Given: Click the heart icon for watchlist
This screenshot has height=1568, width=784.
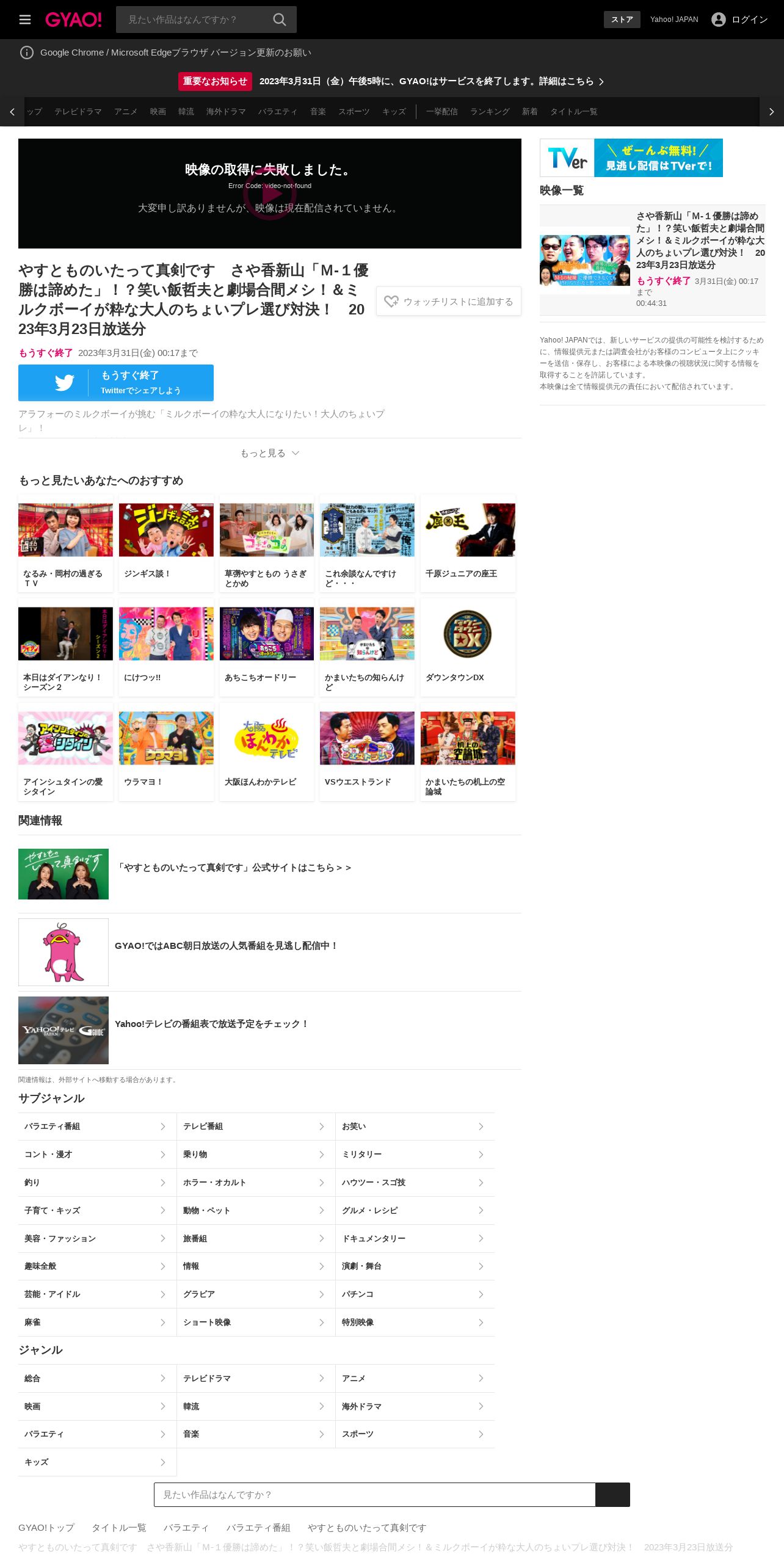Looking at the screenshot, I should point(391,301).
